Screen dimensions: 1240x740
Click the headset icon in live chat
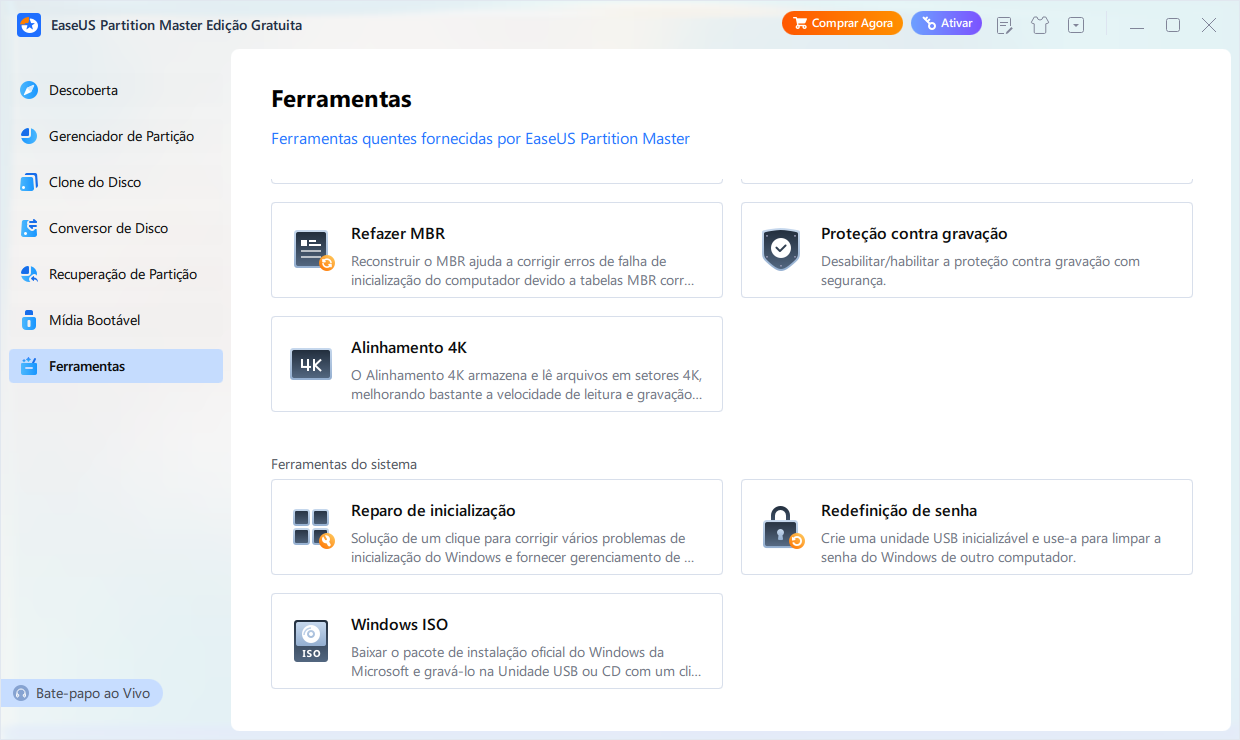pos(21,693)
